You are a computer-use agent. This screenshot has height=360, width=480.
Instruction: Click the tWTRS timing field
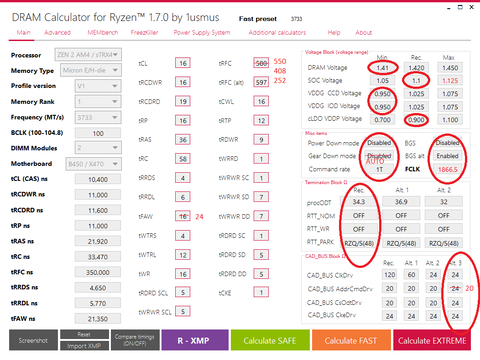pyautogui.click(x=183, y=235)
